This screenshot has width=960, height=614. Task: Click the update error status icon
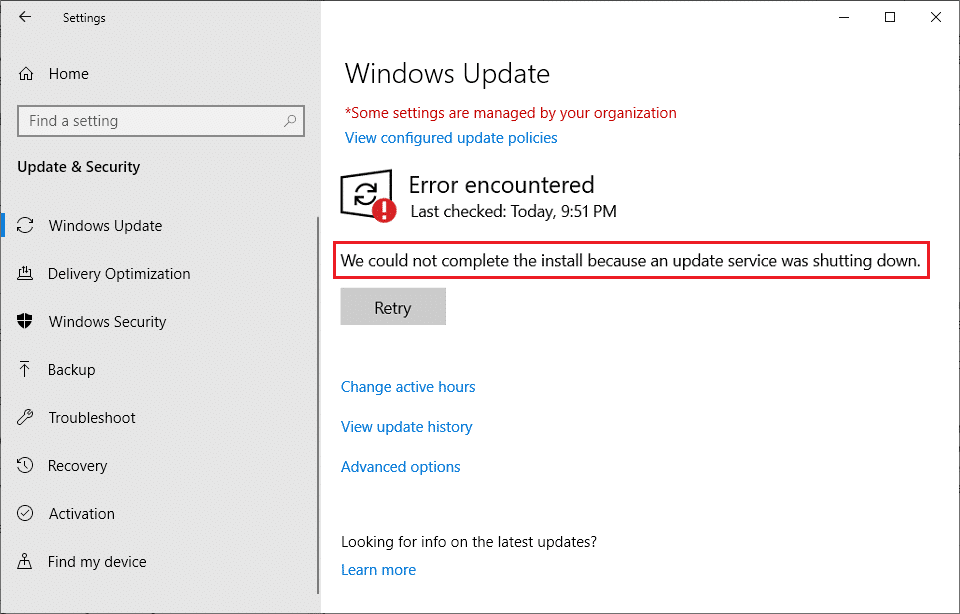click(367, 195)
